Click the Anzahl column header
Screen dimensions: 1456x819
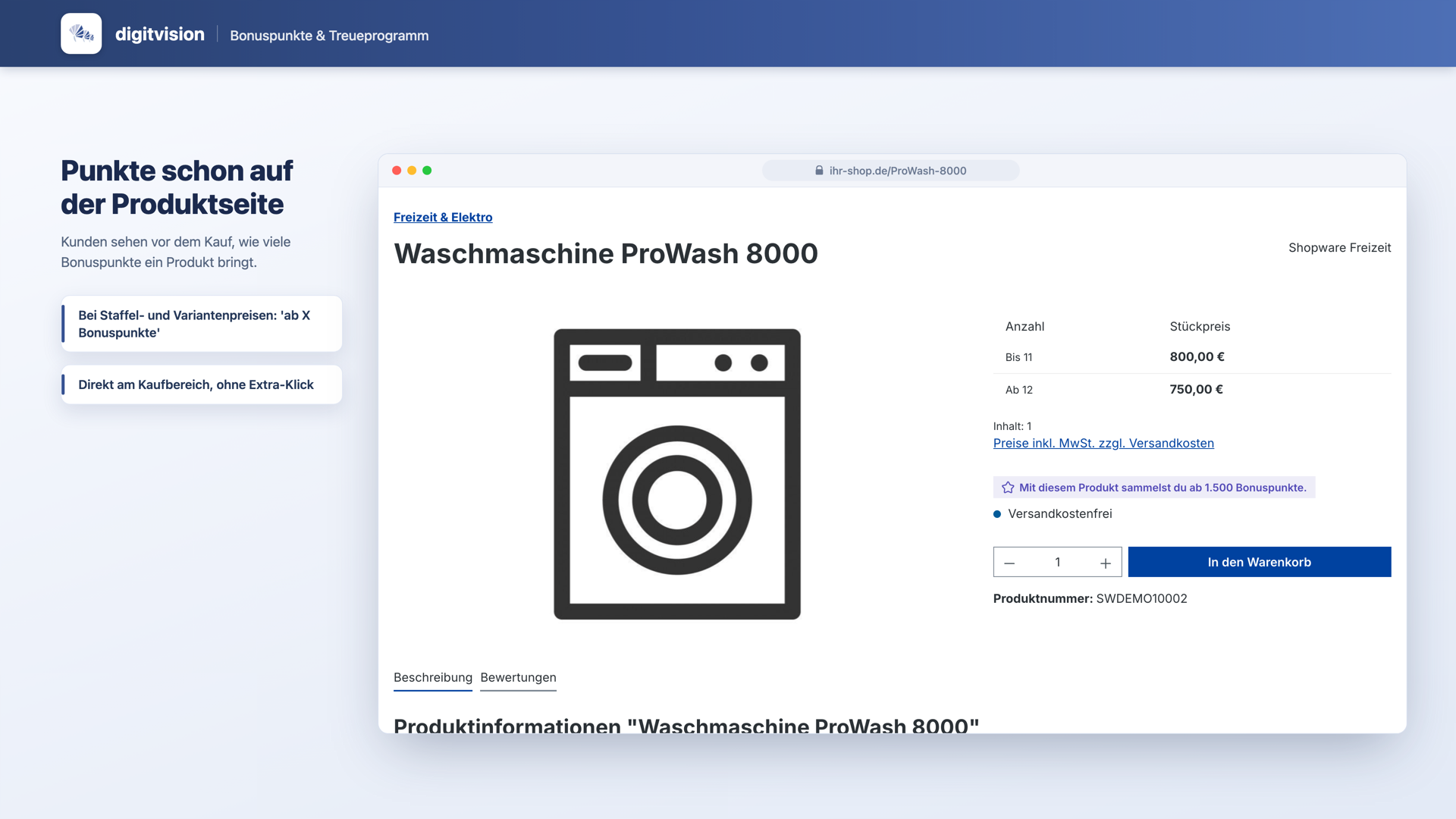pos(1025,326)
